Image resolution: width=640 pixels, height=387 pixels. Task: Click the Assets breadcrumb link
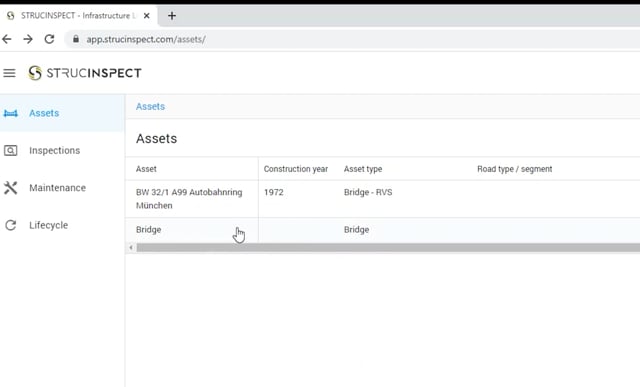coord(150,107)
